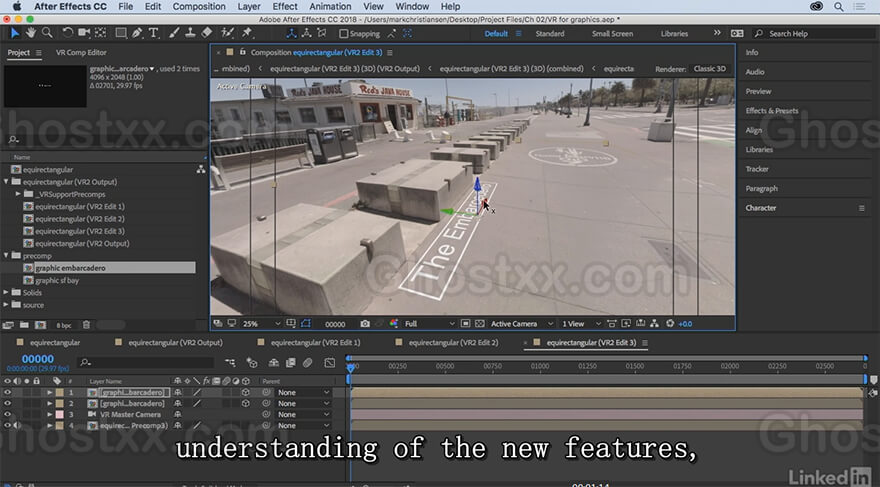Select the Unified Camera tool
Screen dimensions: 880x487
coord(84,33)
